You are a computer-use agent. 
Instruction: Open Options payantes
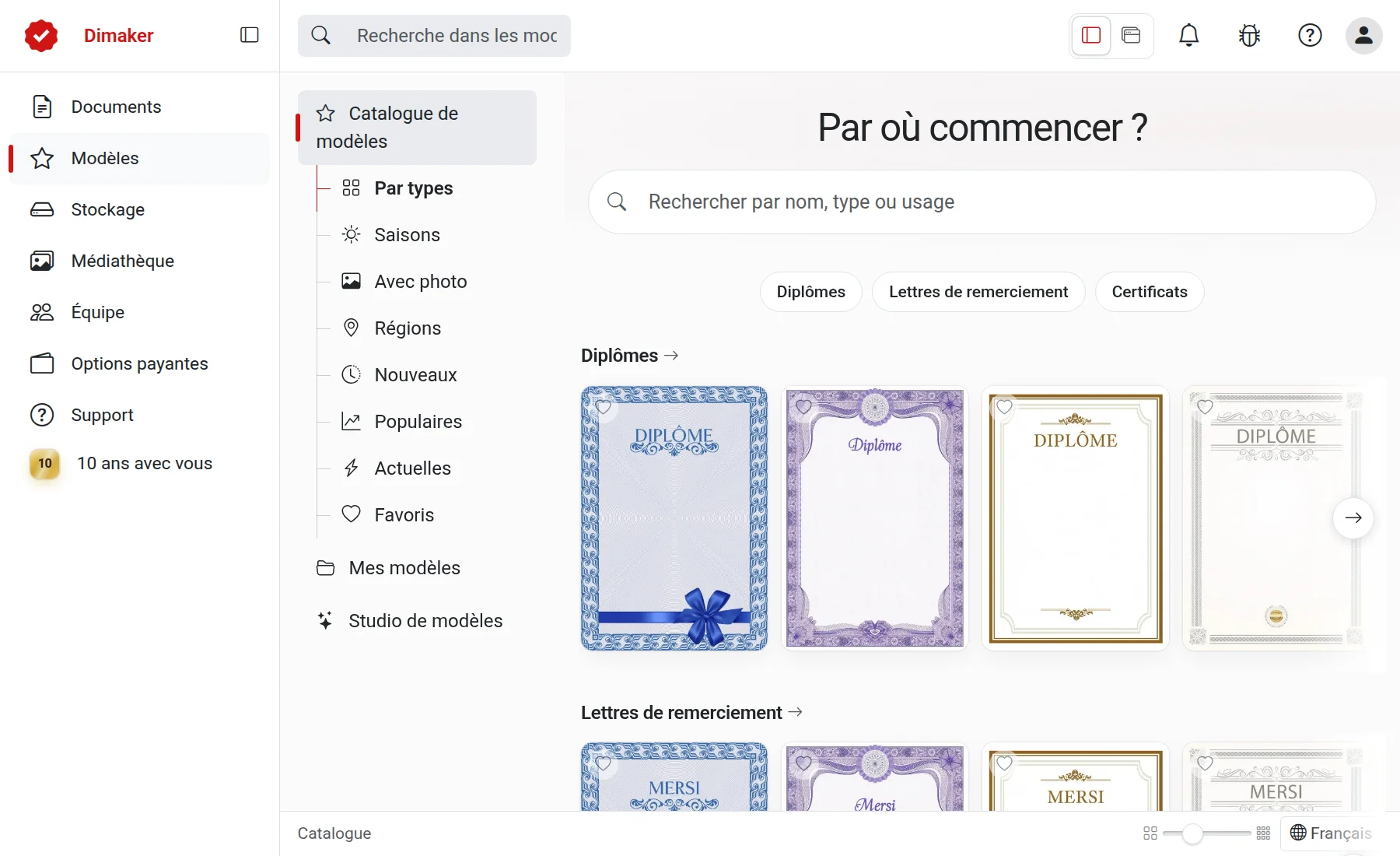click(139, 363)
